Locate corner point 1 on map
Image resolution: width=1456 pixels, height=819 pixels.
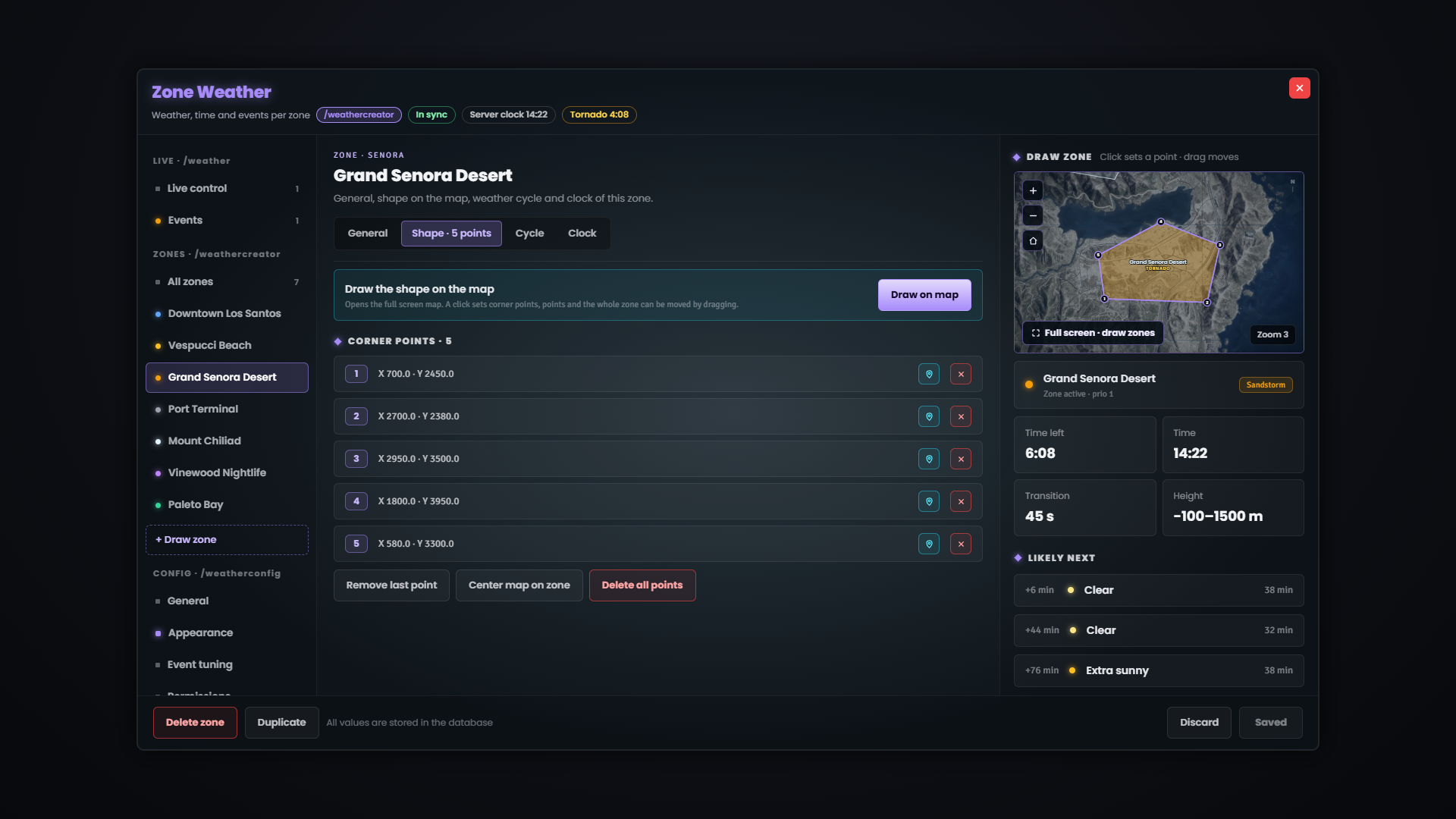click(929, 374)
